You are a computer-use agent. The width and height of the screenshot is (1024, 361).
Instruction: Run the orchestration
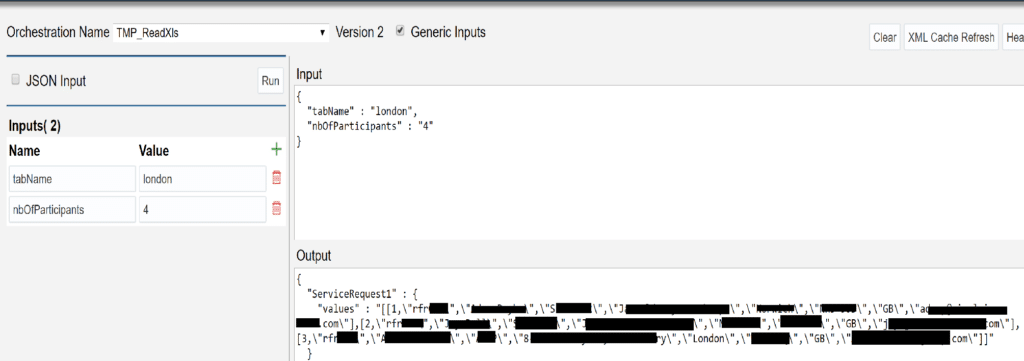[x=270, y=81]
